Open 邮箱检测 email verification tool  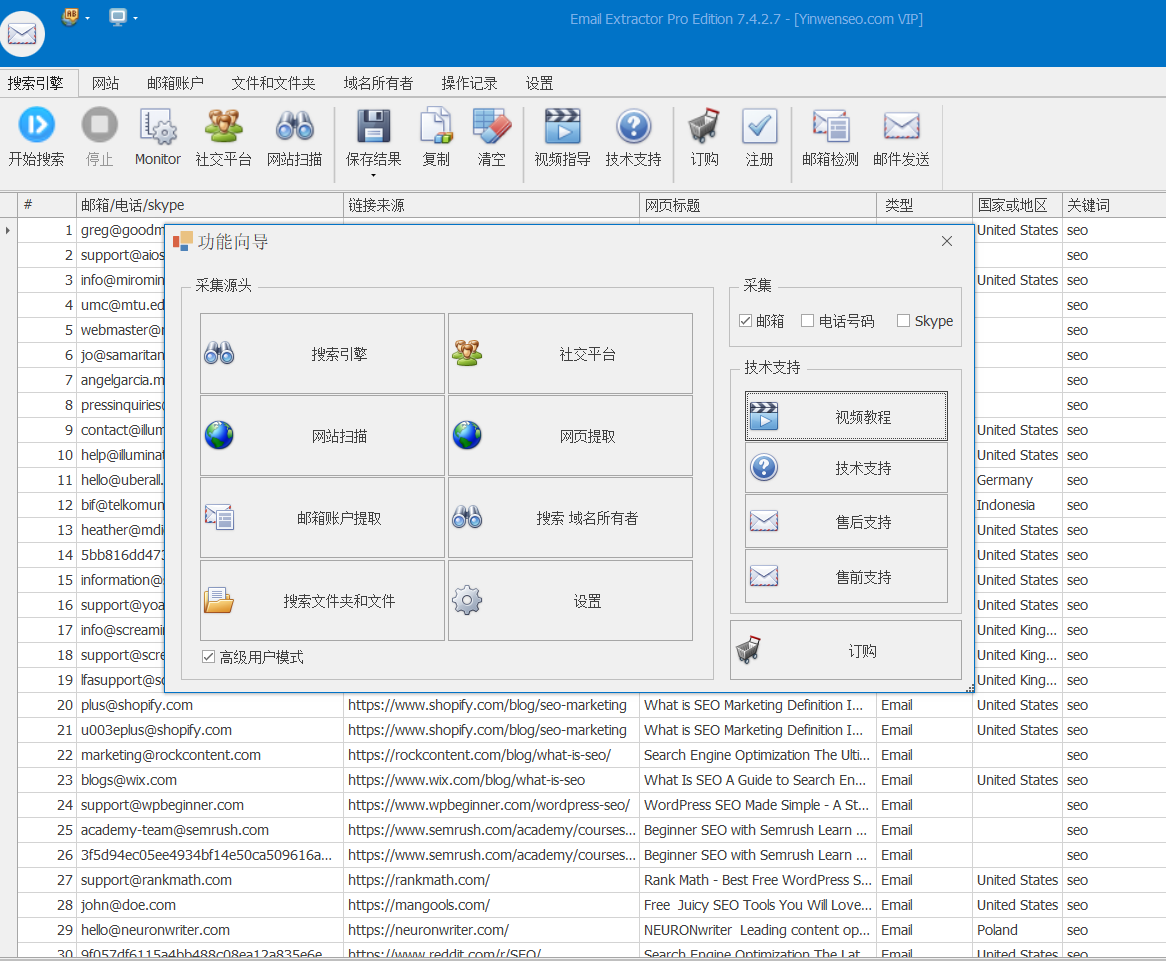coord(830,137)
